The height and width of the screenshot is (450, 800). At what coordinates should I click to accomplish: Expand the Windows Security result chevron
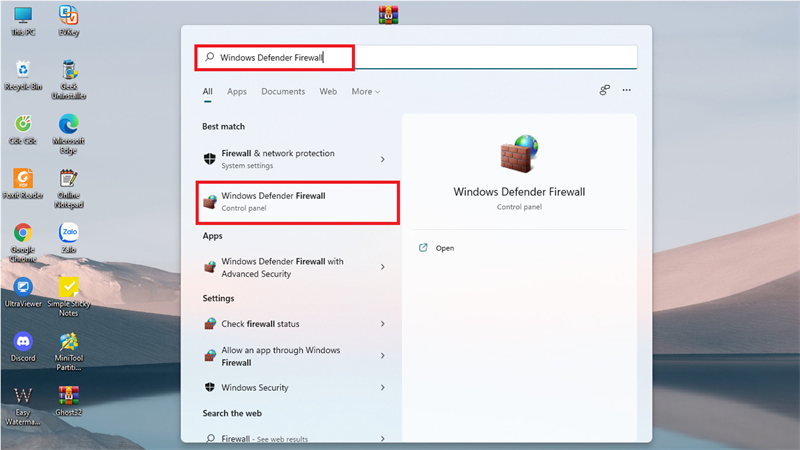[x=383, y=388]
